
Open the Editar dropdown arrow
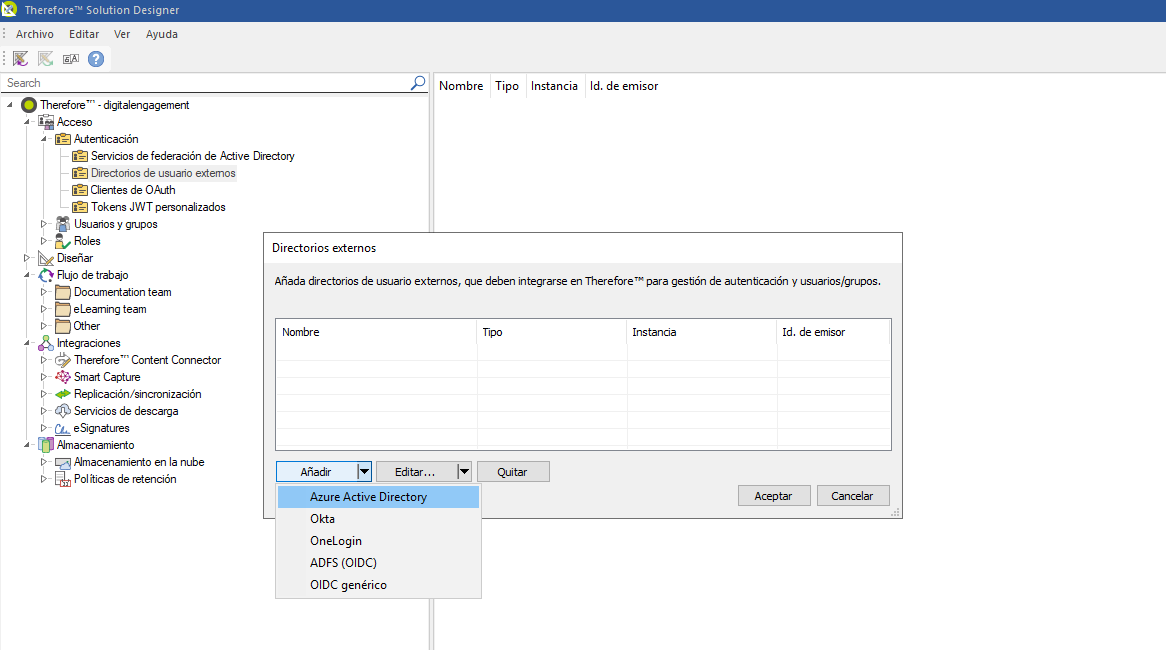[x=464, y=472]
